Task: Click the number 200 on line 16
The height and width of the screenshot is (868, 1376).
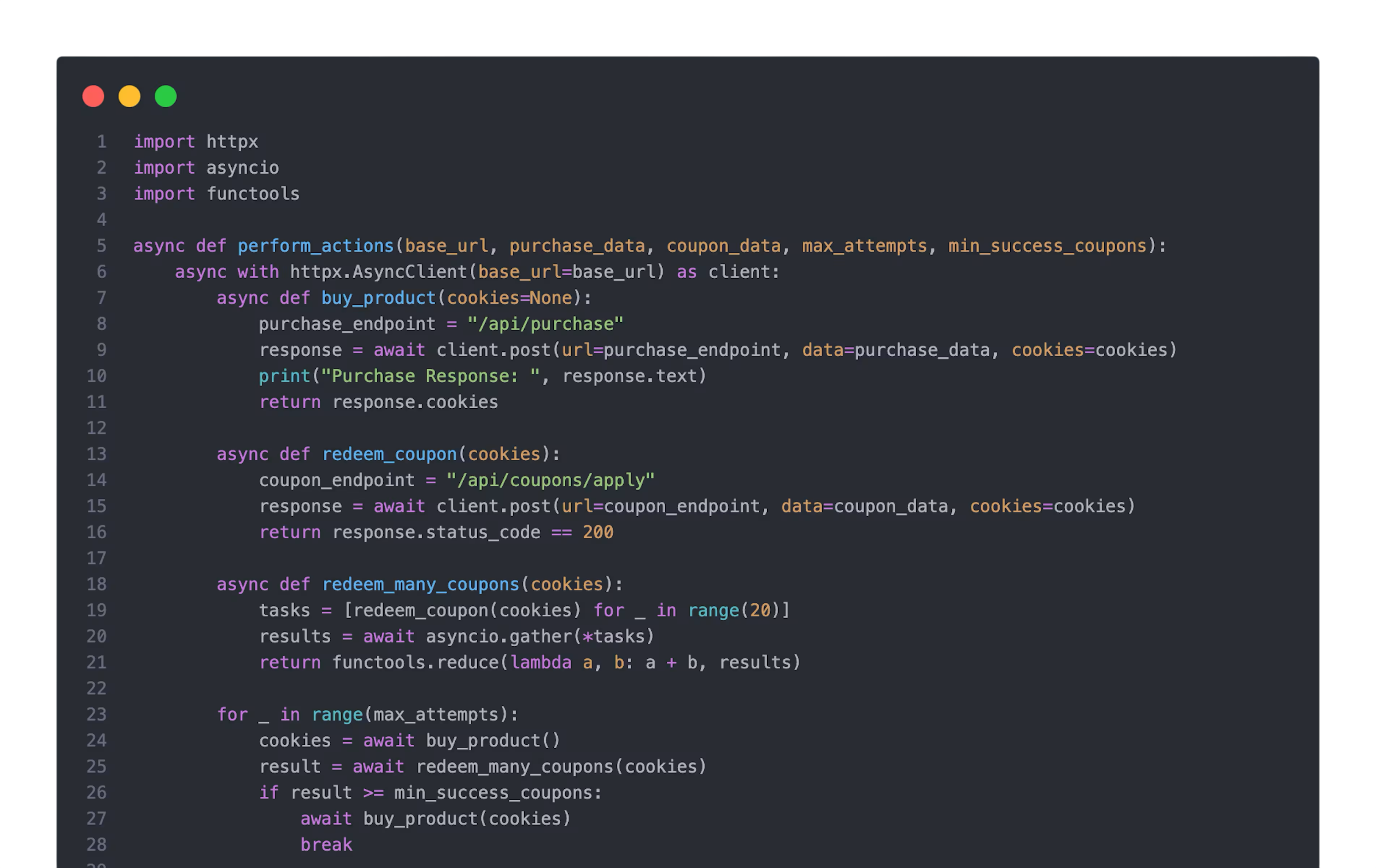Action: point(598,532)
